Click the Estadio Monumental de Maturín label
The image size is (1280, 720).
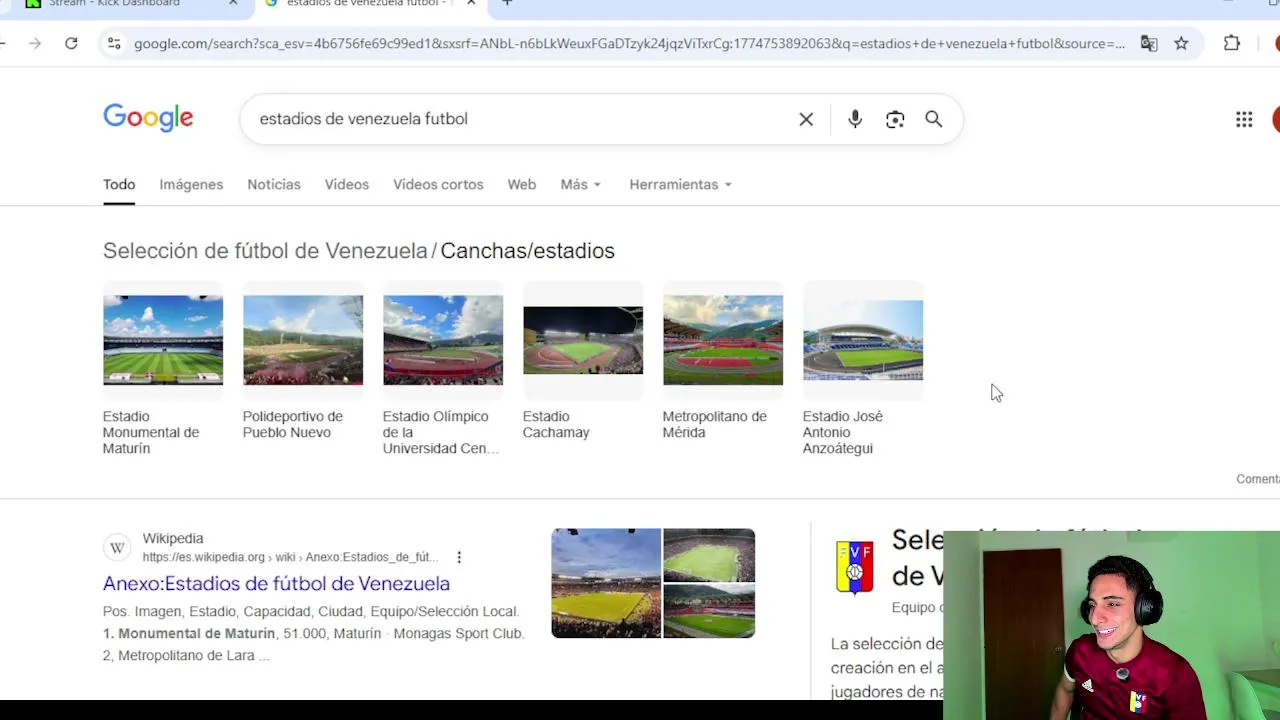click(x=151, y=432)
